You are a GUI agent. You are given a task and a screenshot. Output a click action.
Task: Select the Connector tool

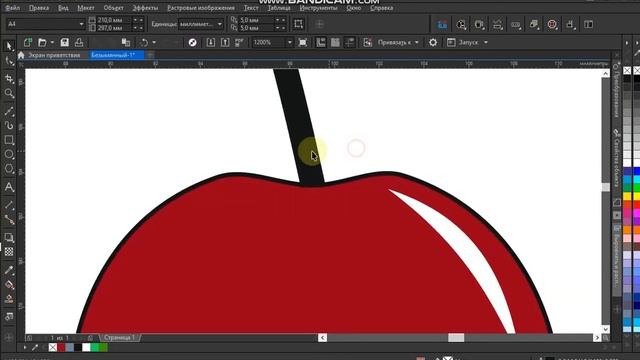(x=9, y=220)
